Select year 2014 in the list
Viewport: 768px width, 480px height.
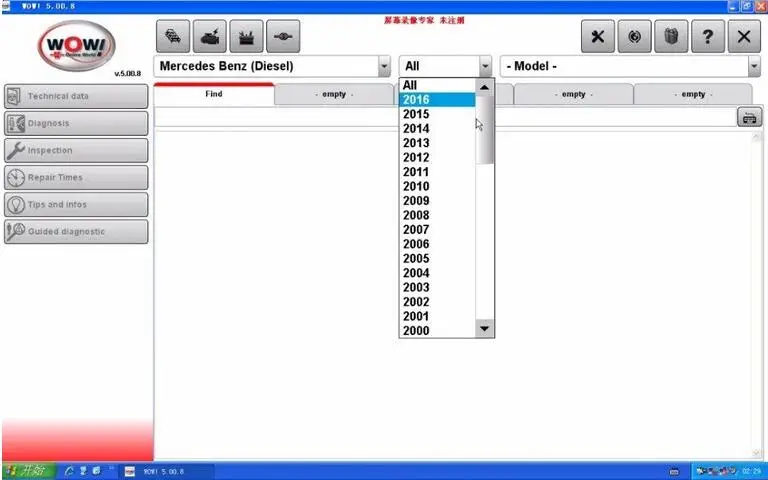click(x=437, y=128)
